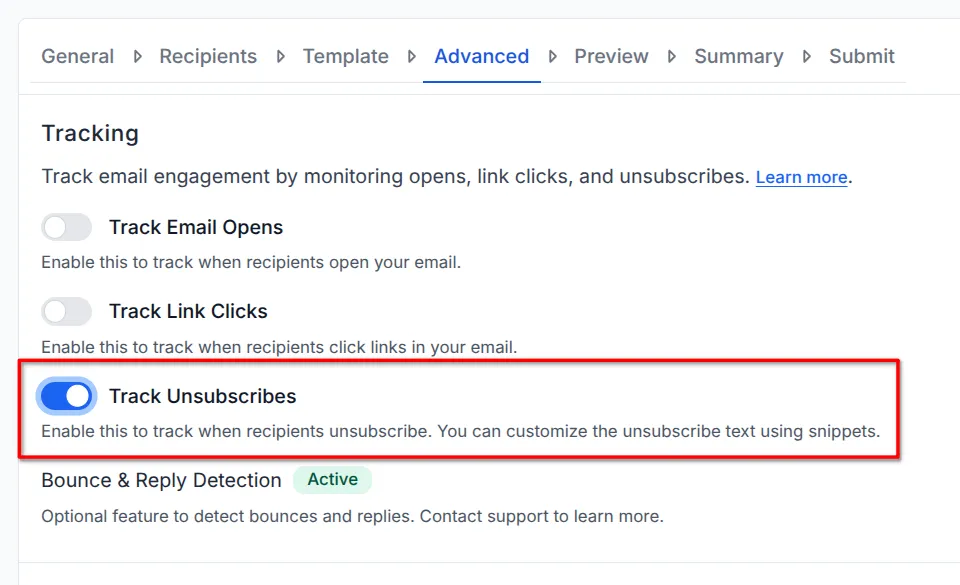
Task: Click the chevron after Template step
Action: coord(413,57)
